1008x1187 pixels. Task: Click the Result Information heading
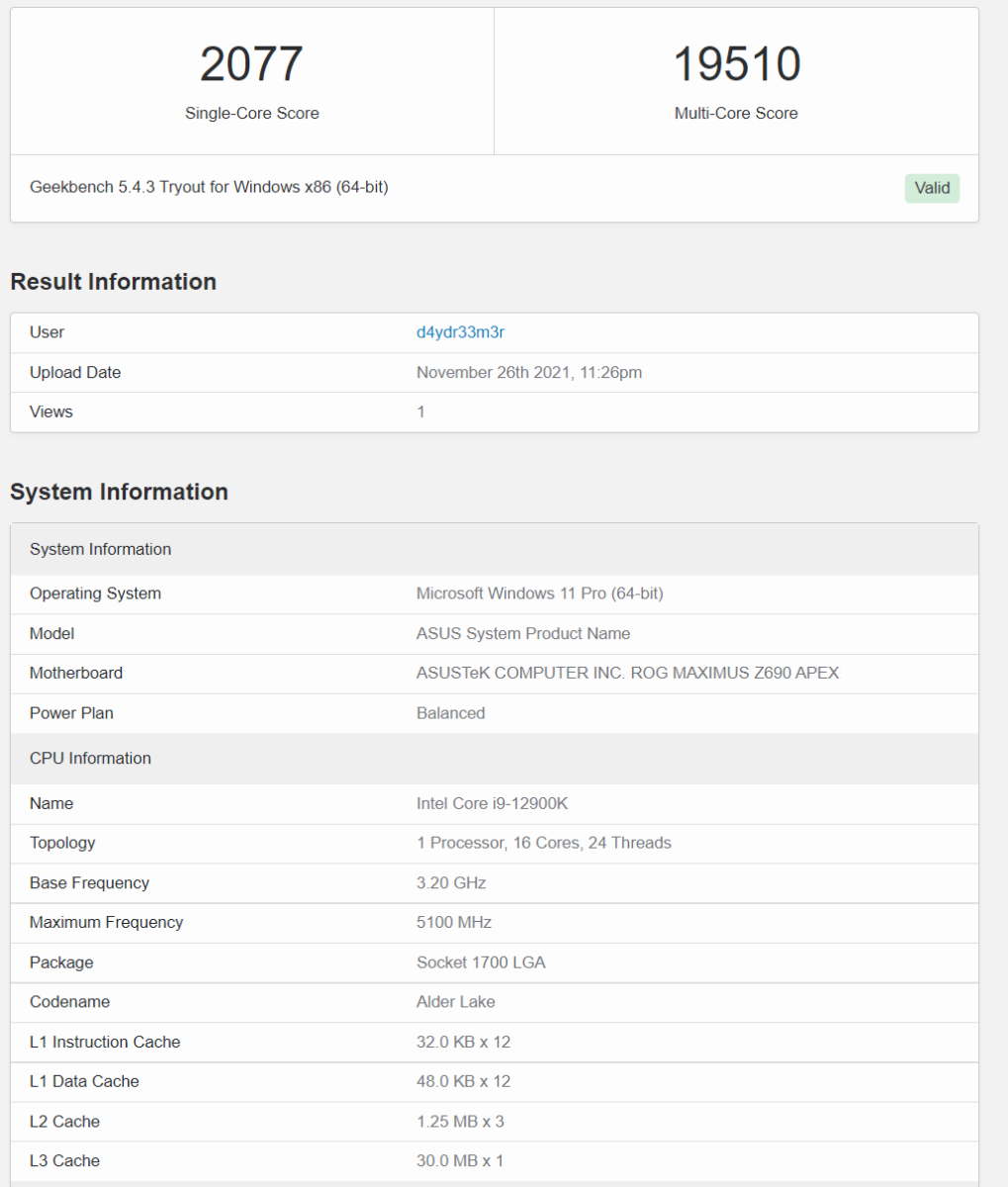(x=113, y=282)
